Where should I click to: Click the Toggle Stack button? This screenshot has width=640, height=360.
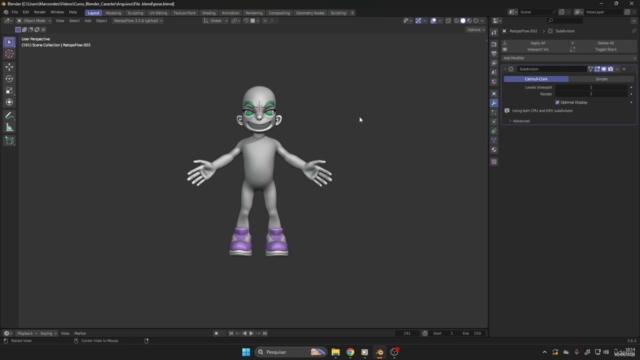point(603,49)
